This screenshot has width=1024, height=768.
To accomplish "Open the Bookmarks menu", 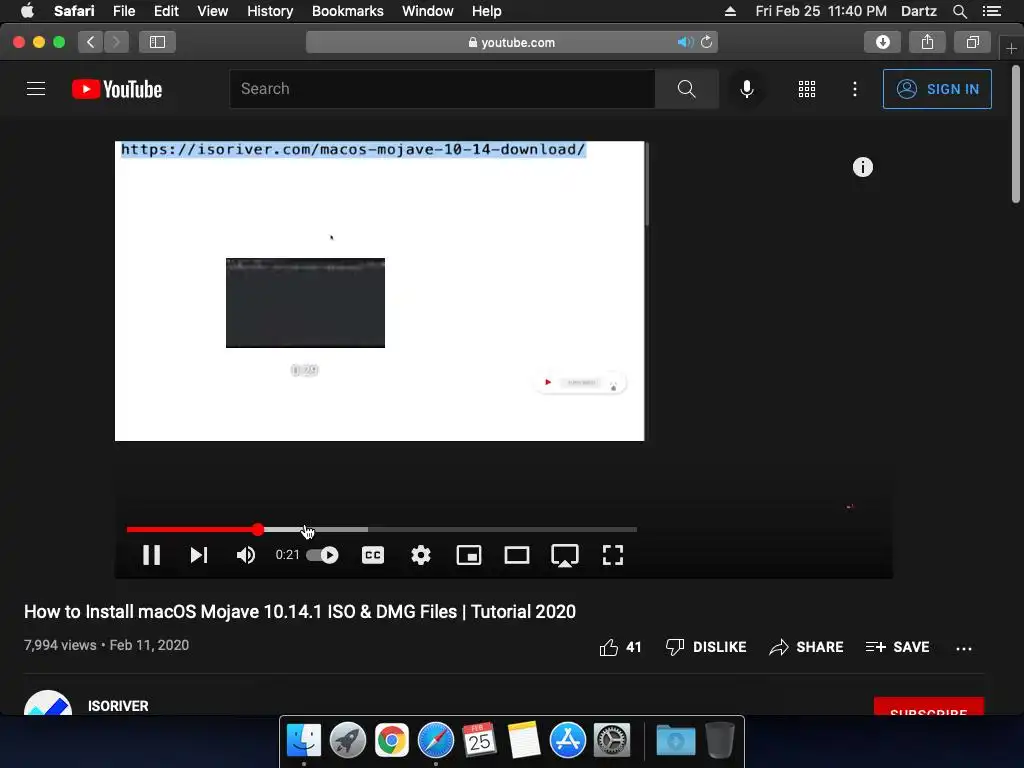I will click(347, 11).
